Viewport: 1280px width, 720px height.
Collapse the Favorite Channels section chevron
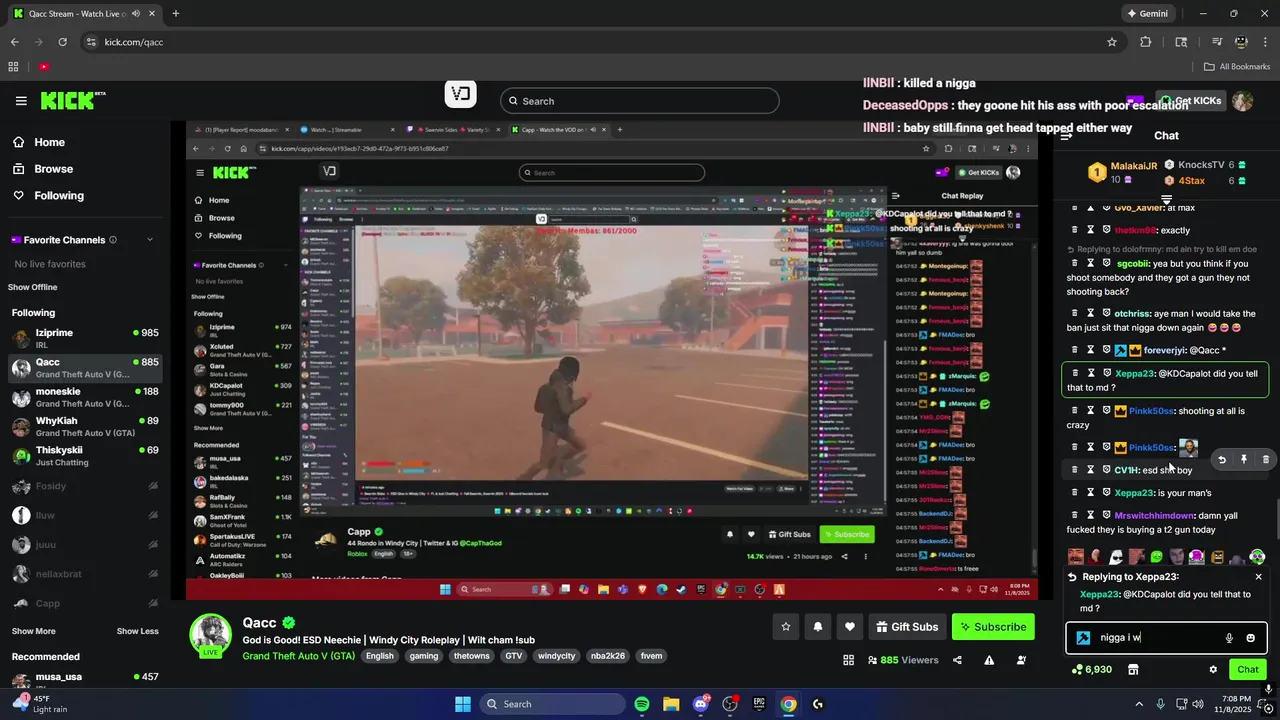pos(150,240)
